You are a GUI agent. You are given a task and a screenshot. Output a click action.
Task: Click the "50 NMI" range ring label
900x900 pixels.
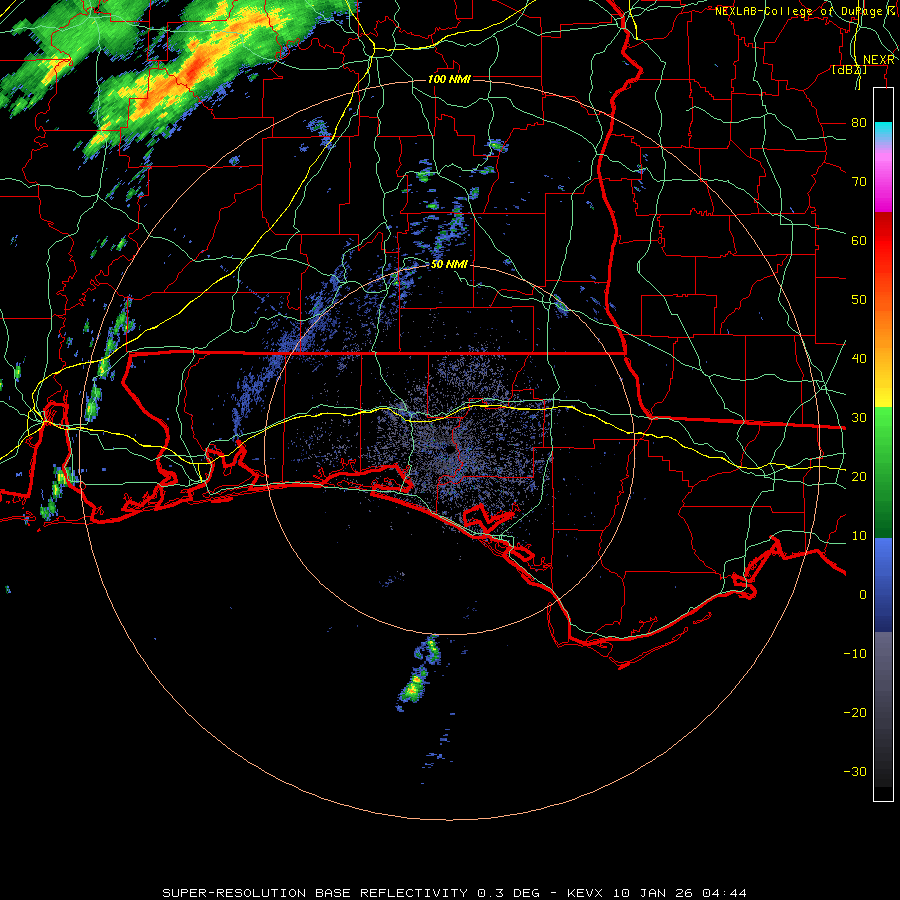[x=449, y=264]
